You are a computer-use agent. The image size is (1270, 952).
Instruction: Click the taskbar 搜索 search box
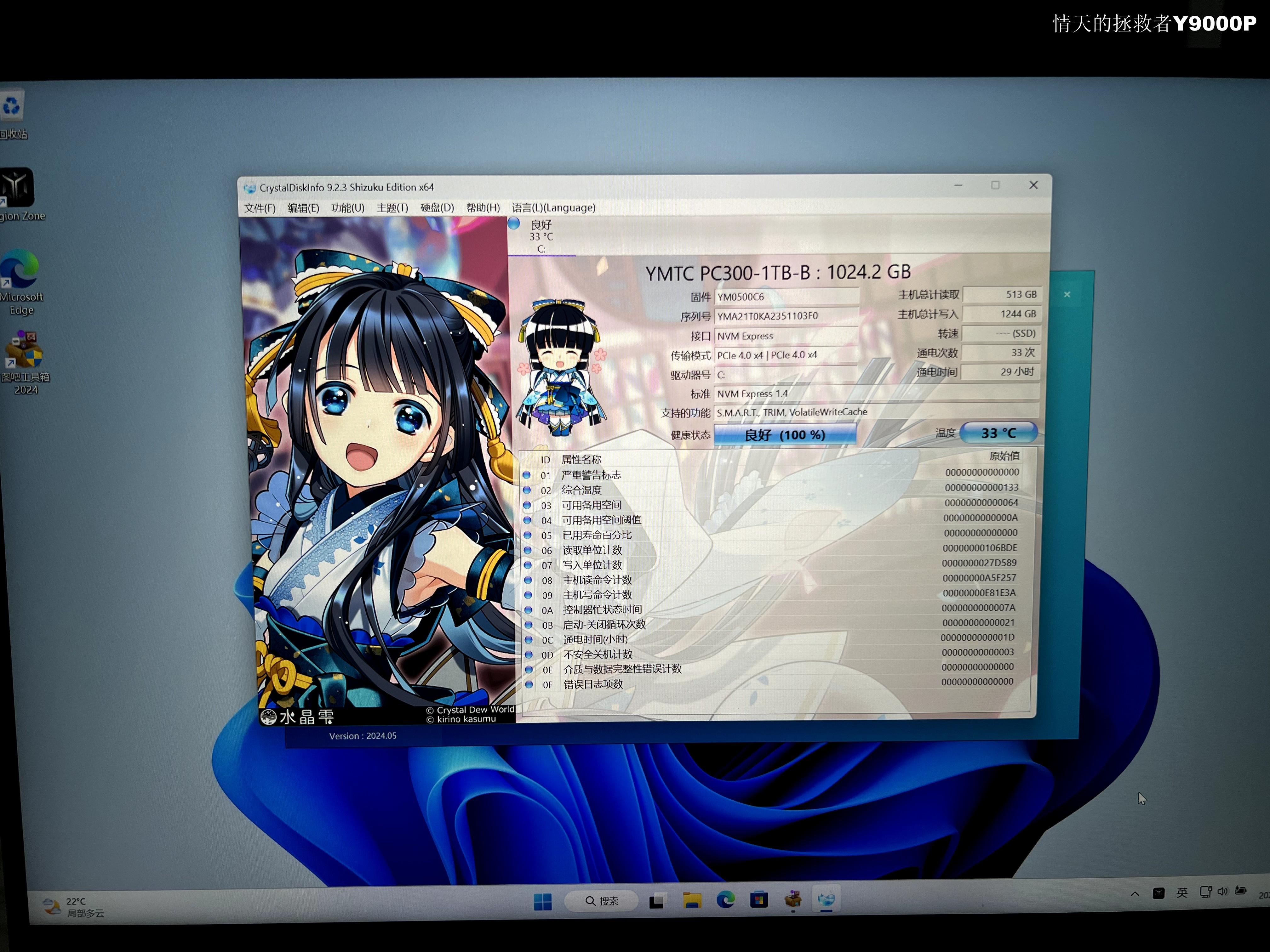601,901
